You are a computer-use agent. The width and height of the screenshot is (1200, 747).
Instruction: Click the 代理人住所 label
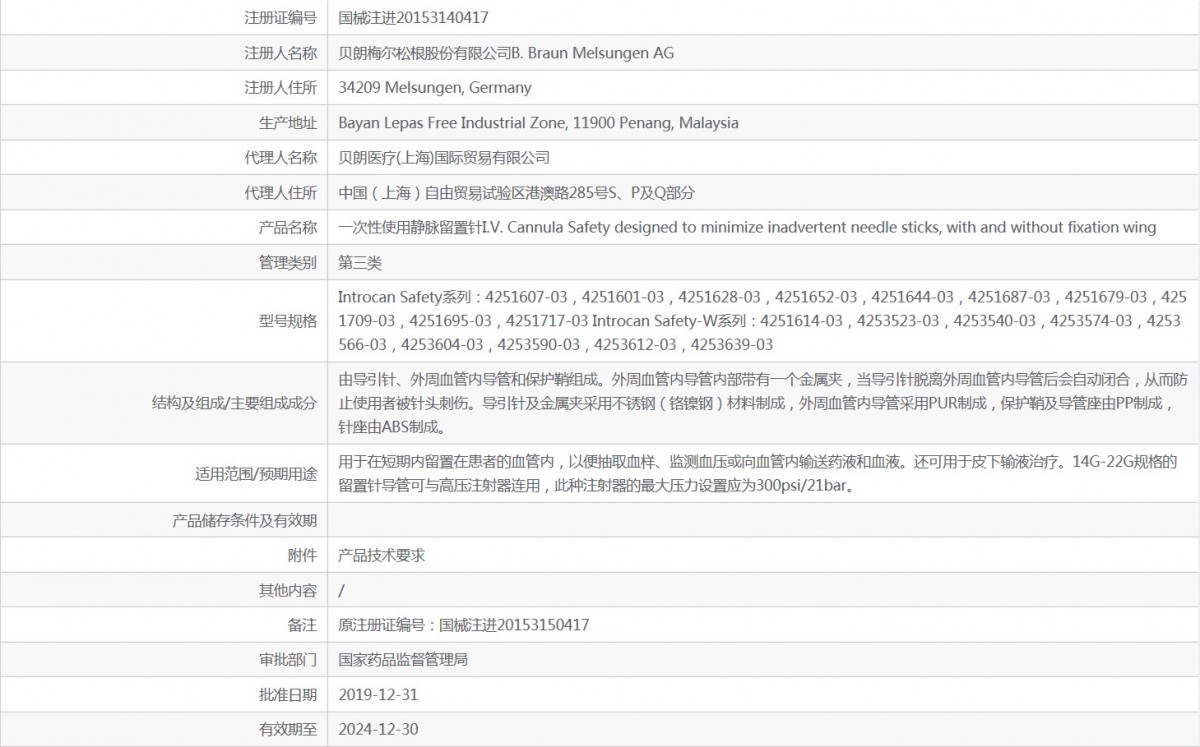[x=281, y=193]
